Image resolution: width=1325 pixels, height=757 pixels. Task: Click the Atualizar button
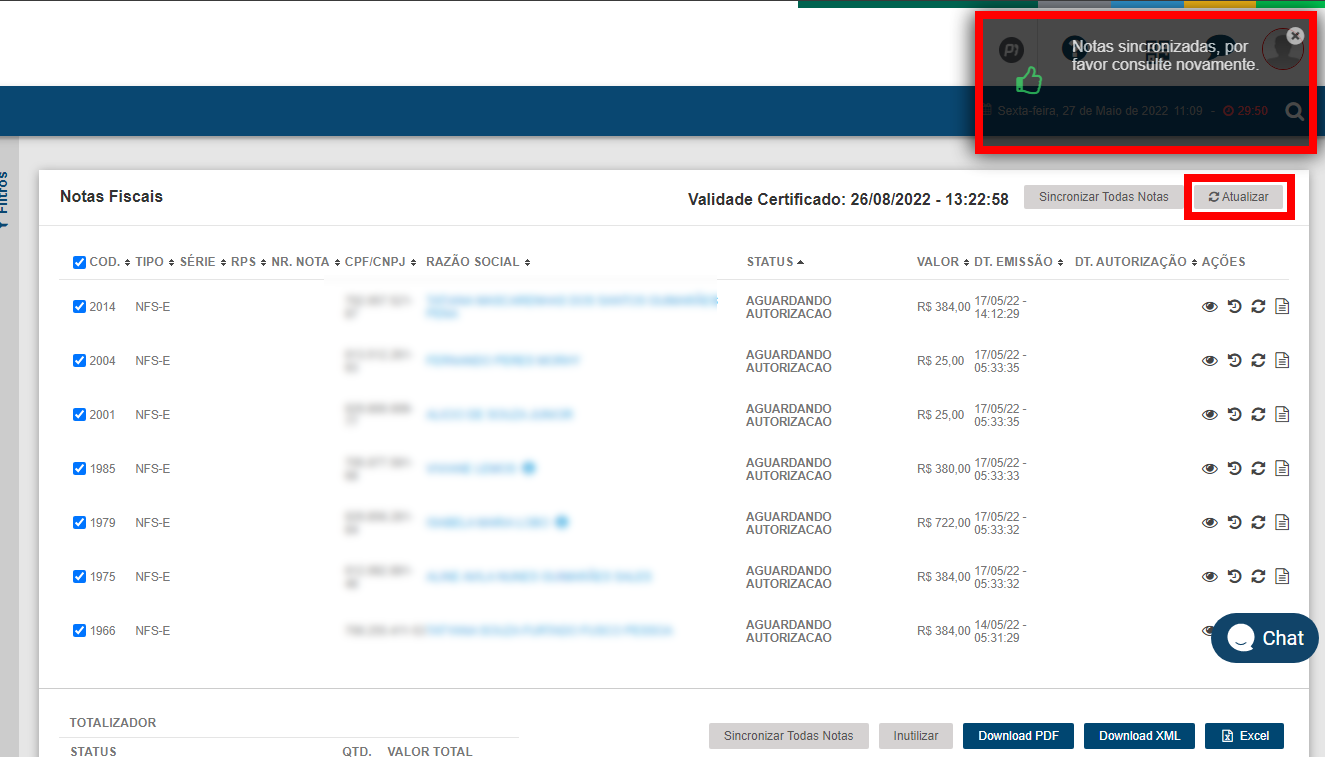pyautogui.click(x=1238, y=197)
